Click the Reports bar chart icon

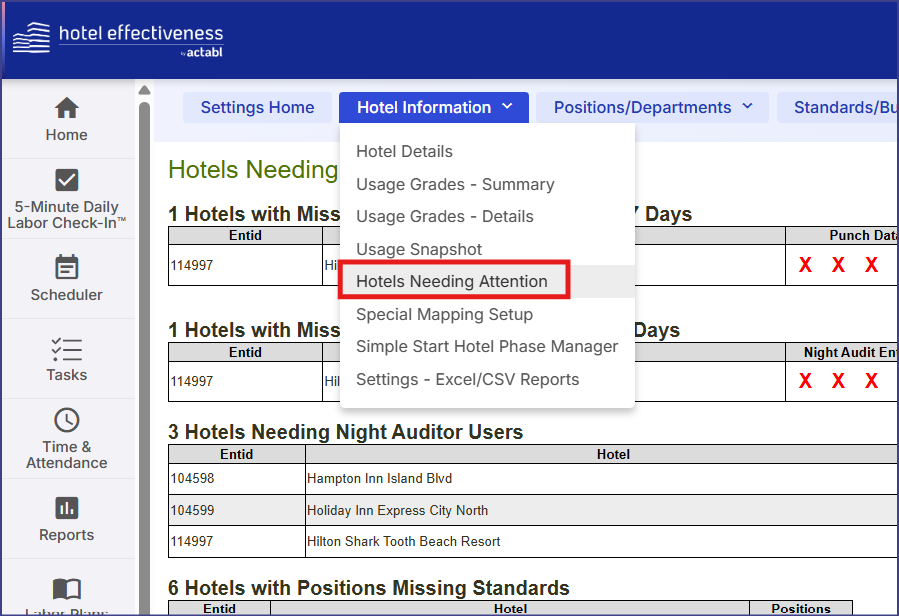[66, 508]
